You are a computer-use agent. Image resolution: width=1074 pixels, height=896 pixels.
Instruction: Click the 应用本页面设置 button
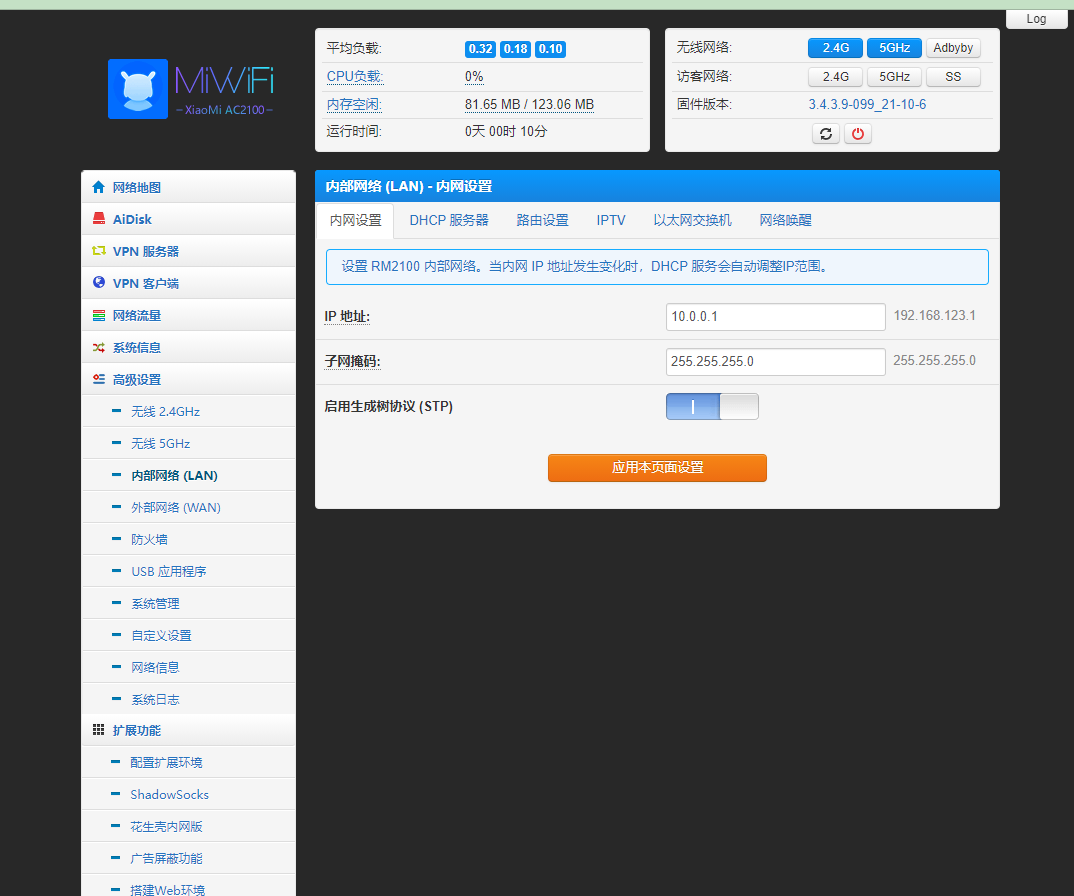pos(657,468)
